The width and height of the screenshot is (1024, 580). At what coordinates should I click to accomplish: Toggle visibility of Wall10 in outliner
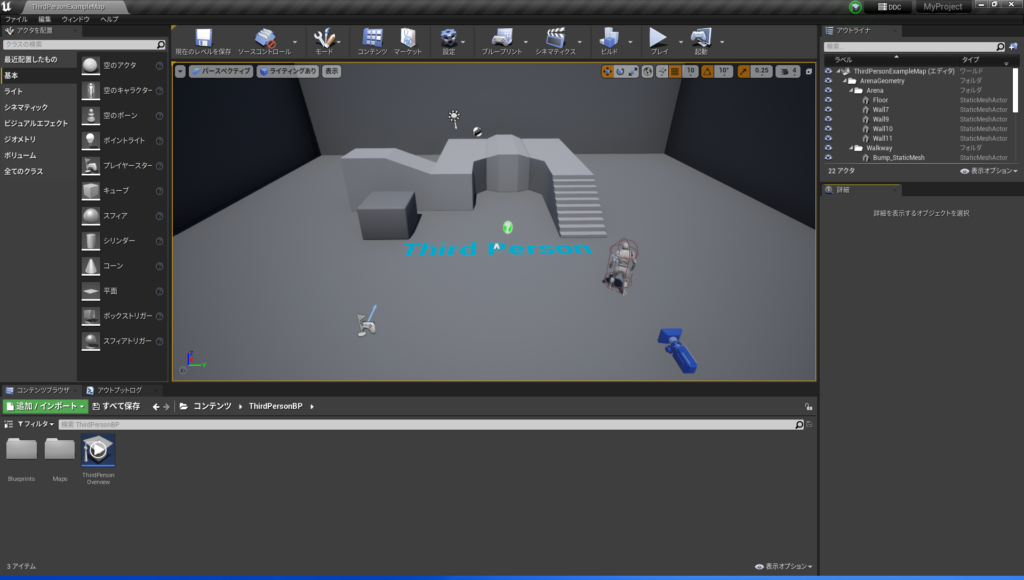pos(828,129)
